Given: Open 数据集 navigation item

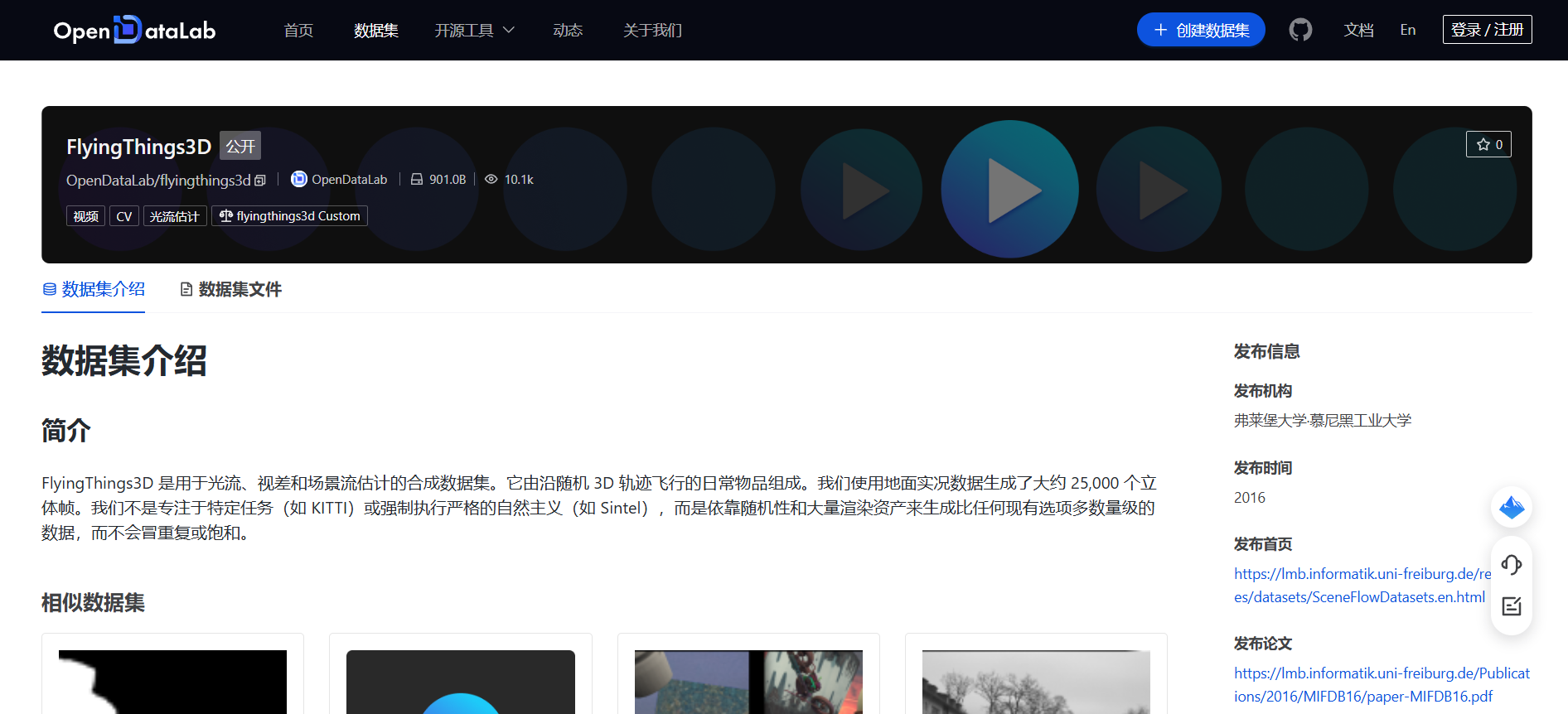Looking at the screenshot, I should pos(376,30).
